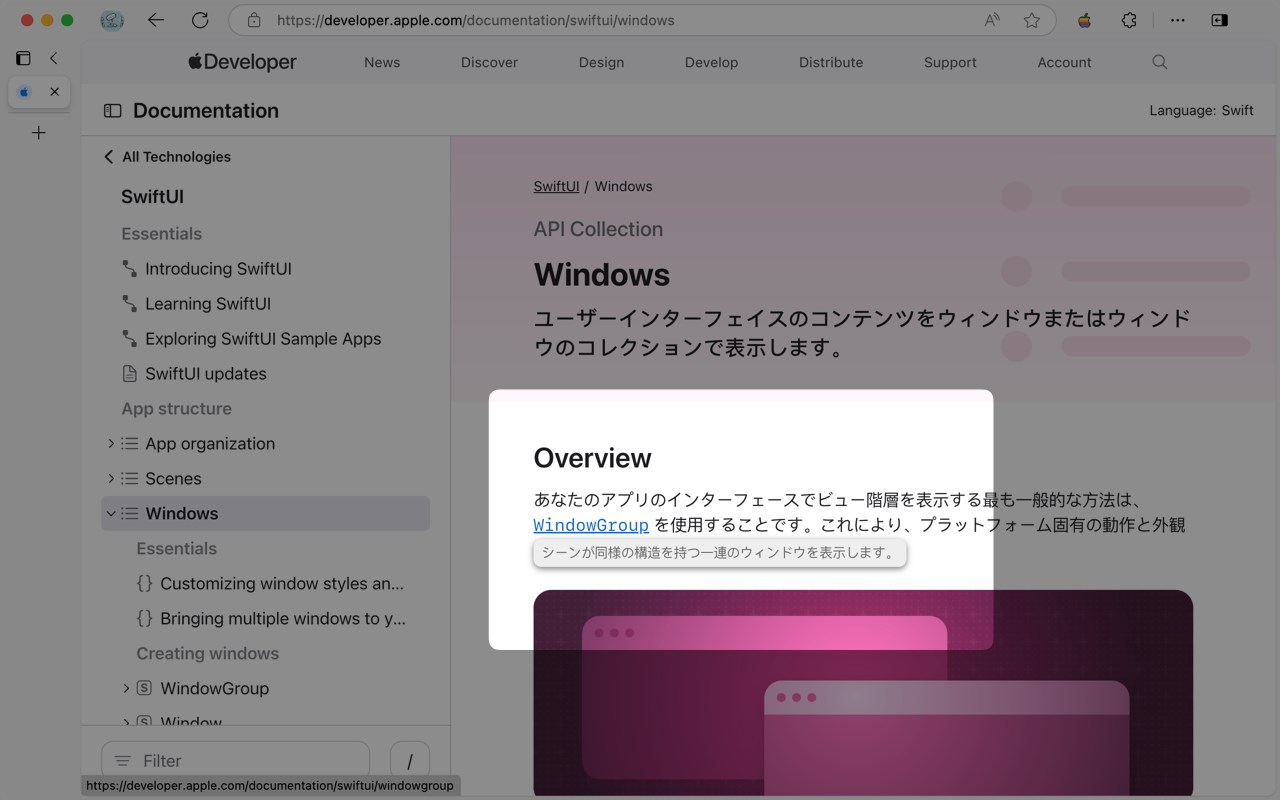Open the Language: Swift selector

[1201, 111]
